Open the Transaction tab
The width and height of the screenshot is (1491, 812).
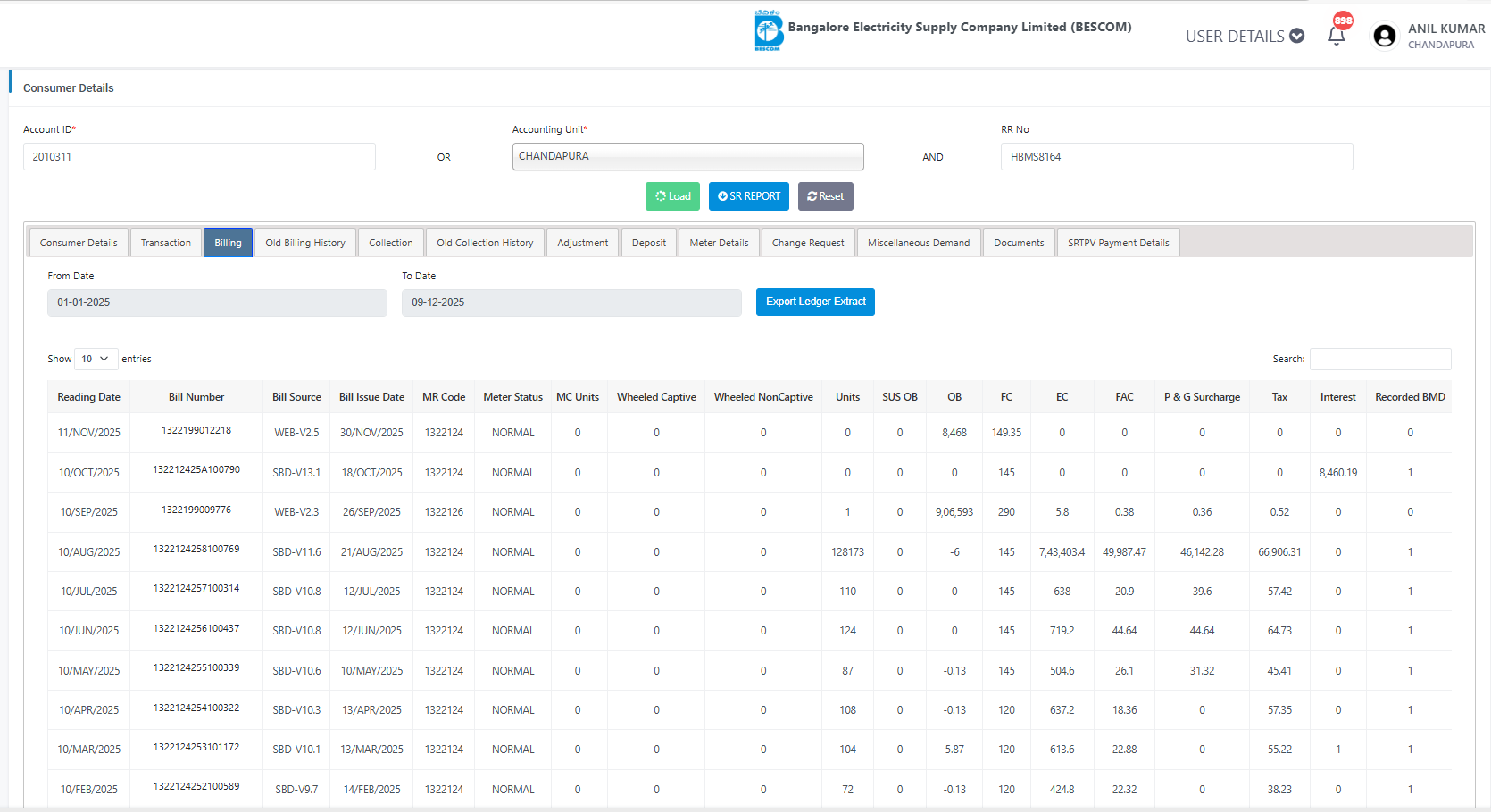166,243
